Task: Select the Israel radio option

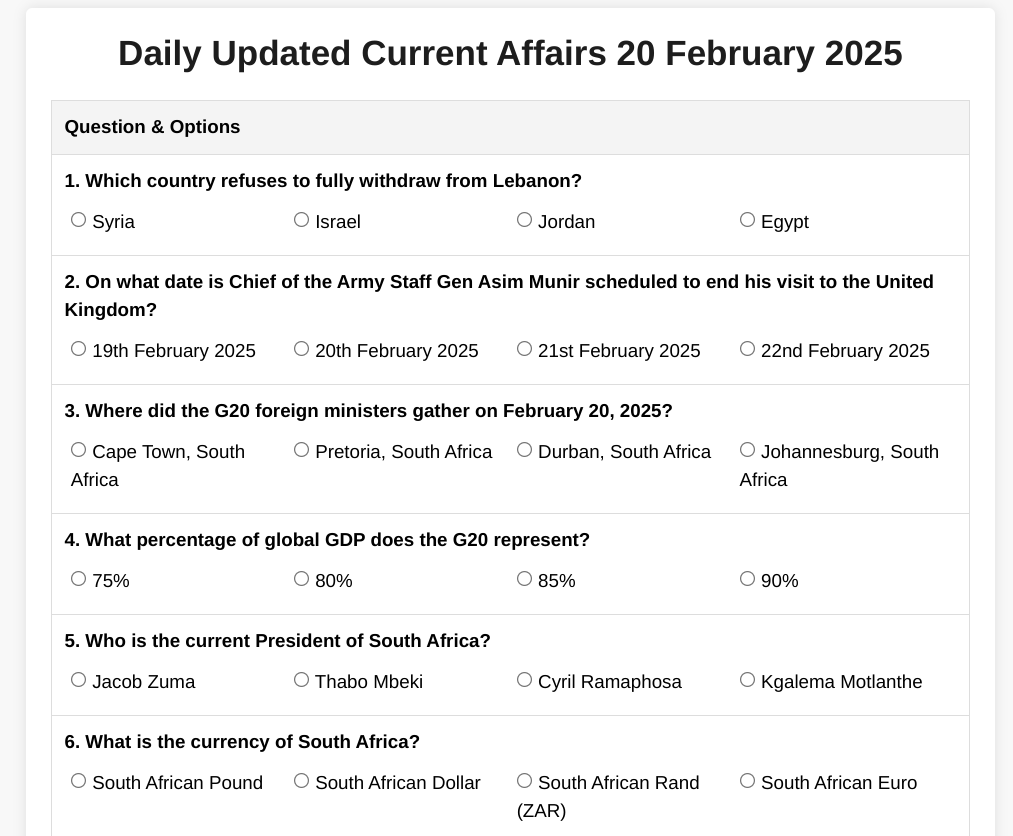Action: [x=302, y=220]
